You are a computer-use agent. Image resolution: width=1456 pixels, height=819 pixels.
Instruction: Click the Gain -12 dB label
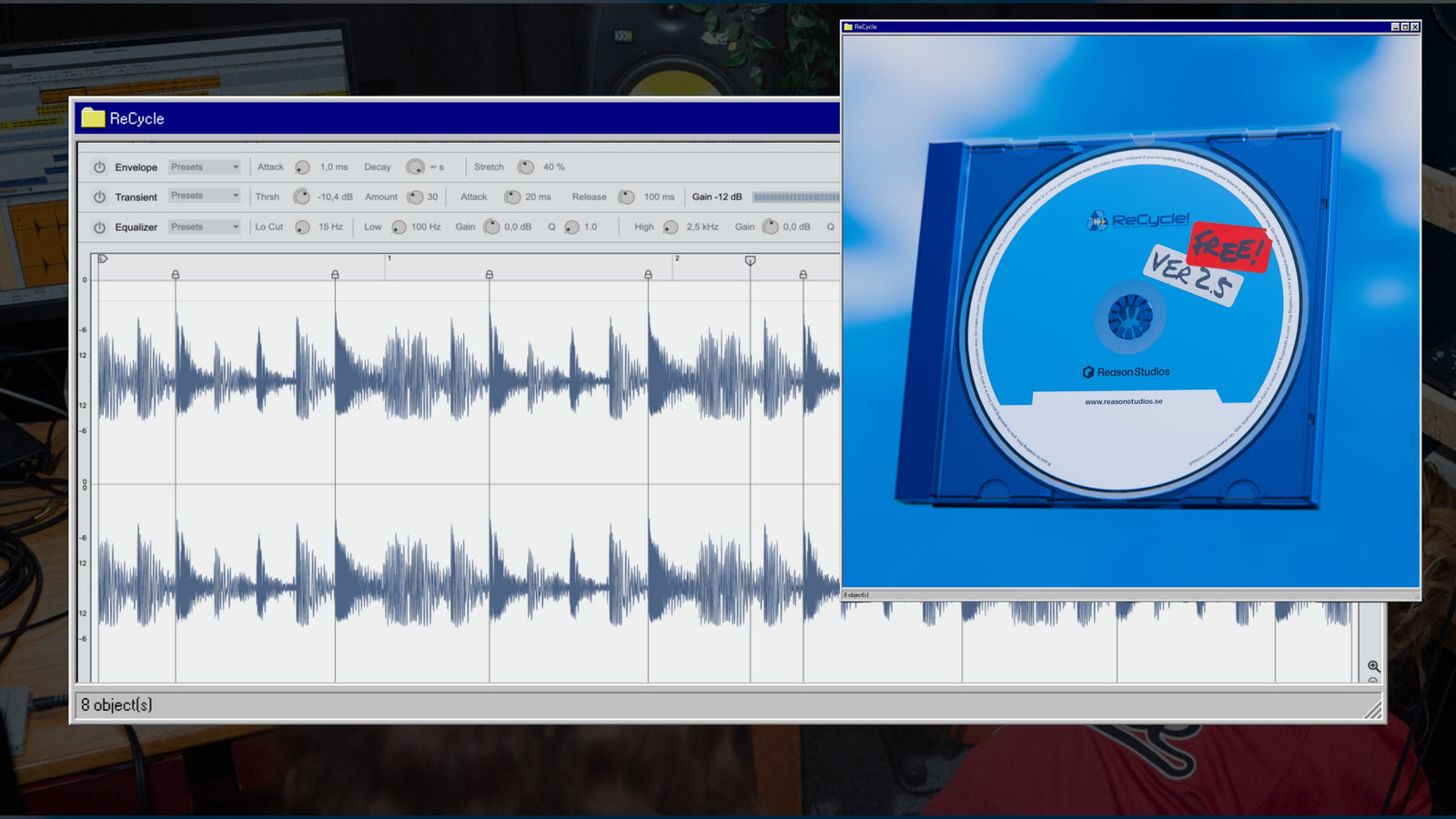(x=717, y=197)
